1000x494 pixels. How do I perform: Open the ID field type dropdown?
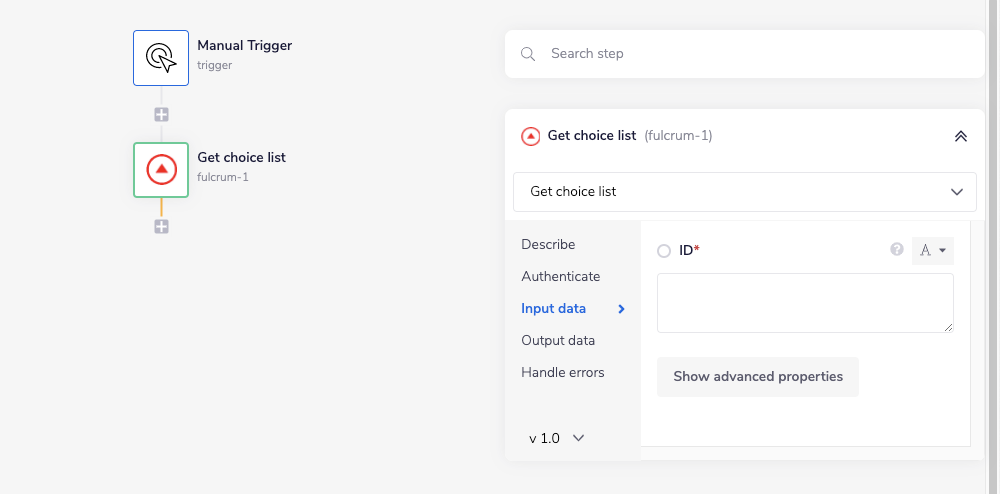pyautogui.click(x=932, y=251)
